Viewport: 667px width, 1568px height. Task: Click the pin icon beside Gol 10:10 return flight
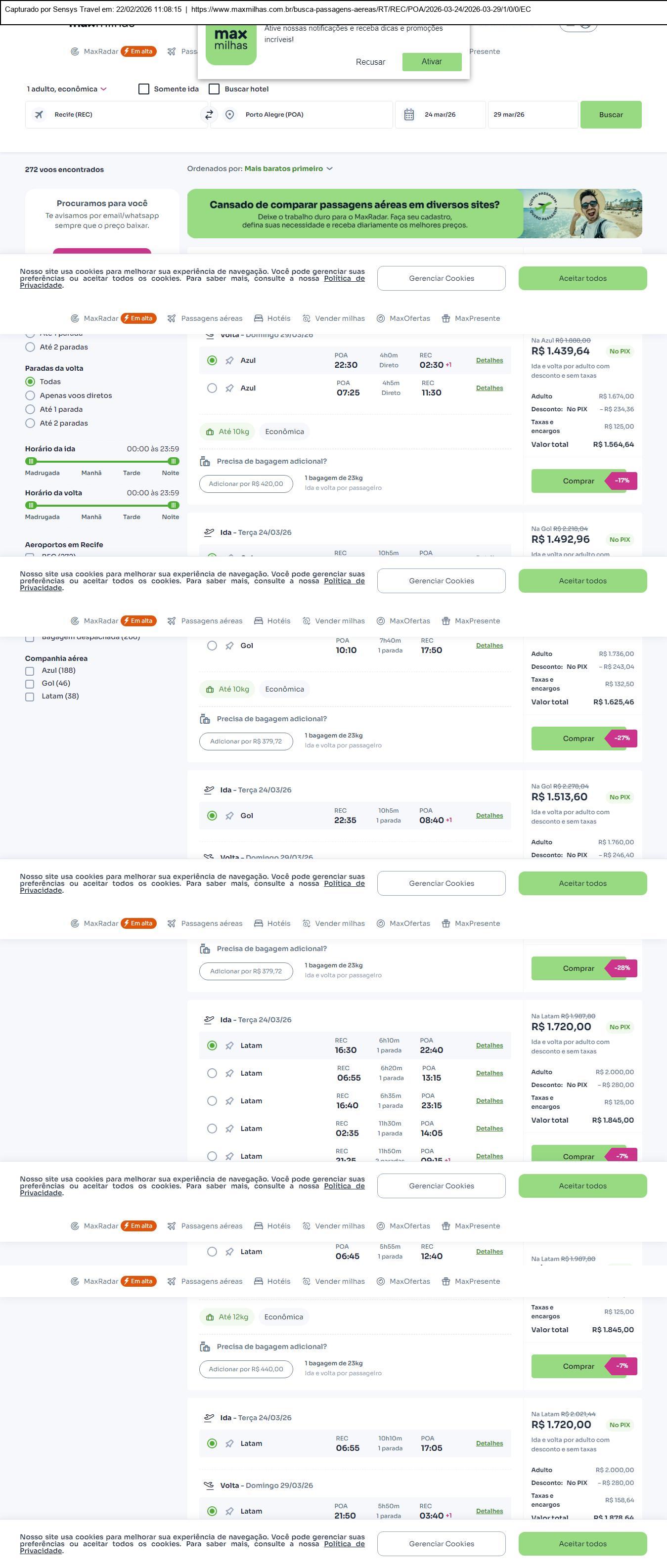click(x=229, y=646)
